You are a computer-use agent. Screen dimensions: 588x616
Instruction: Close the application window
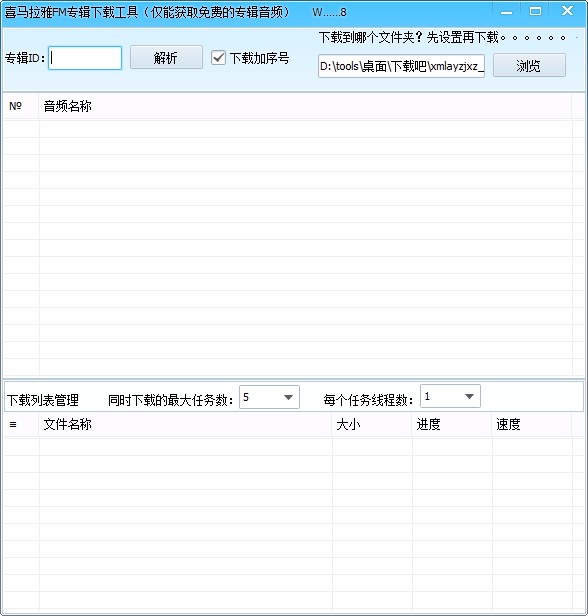[567, 11]
